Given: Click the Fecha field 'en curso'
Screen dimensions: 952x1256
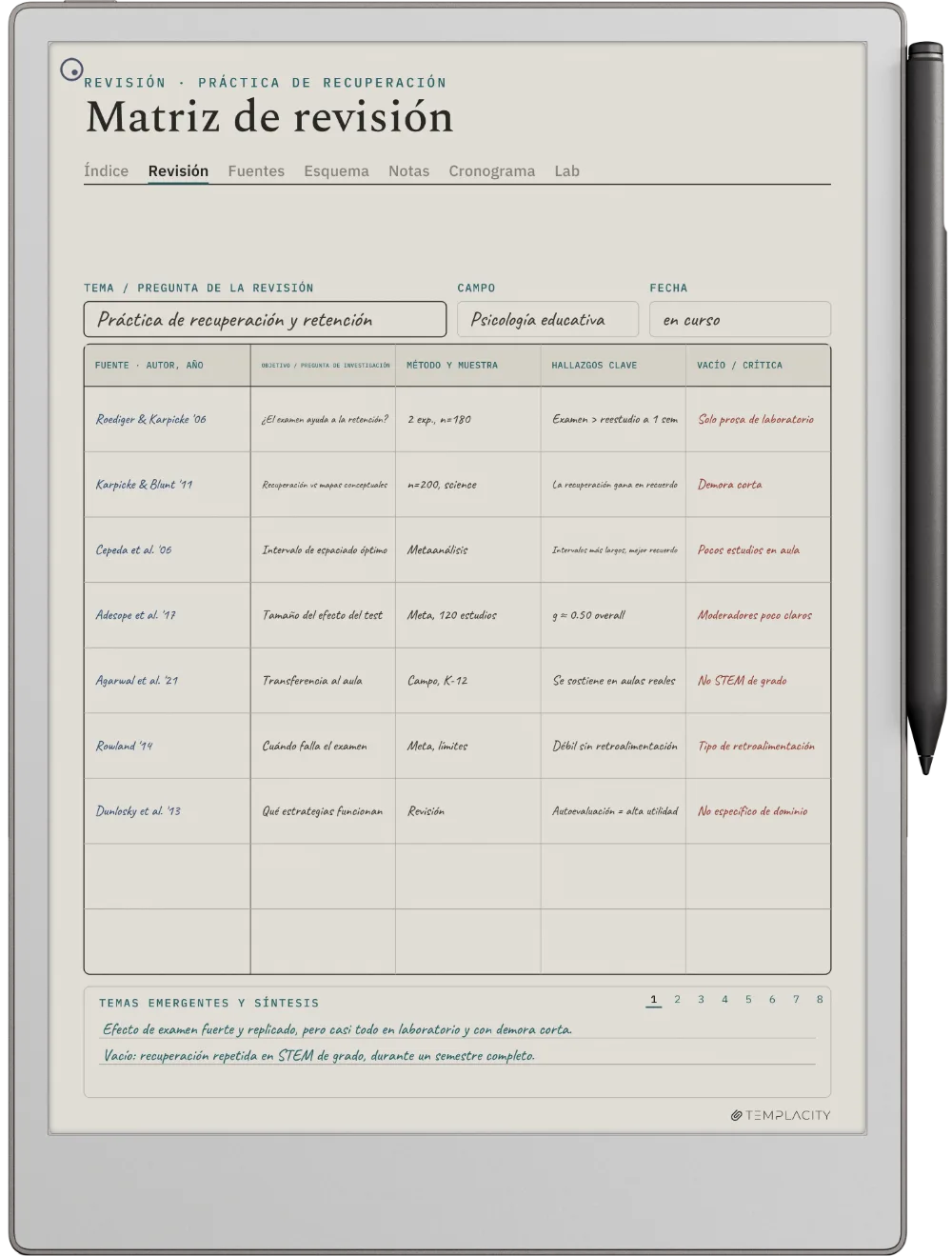Looking at the screenshot, I should click(740, 320).
